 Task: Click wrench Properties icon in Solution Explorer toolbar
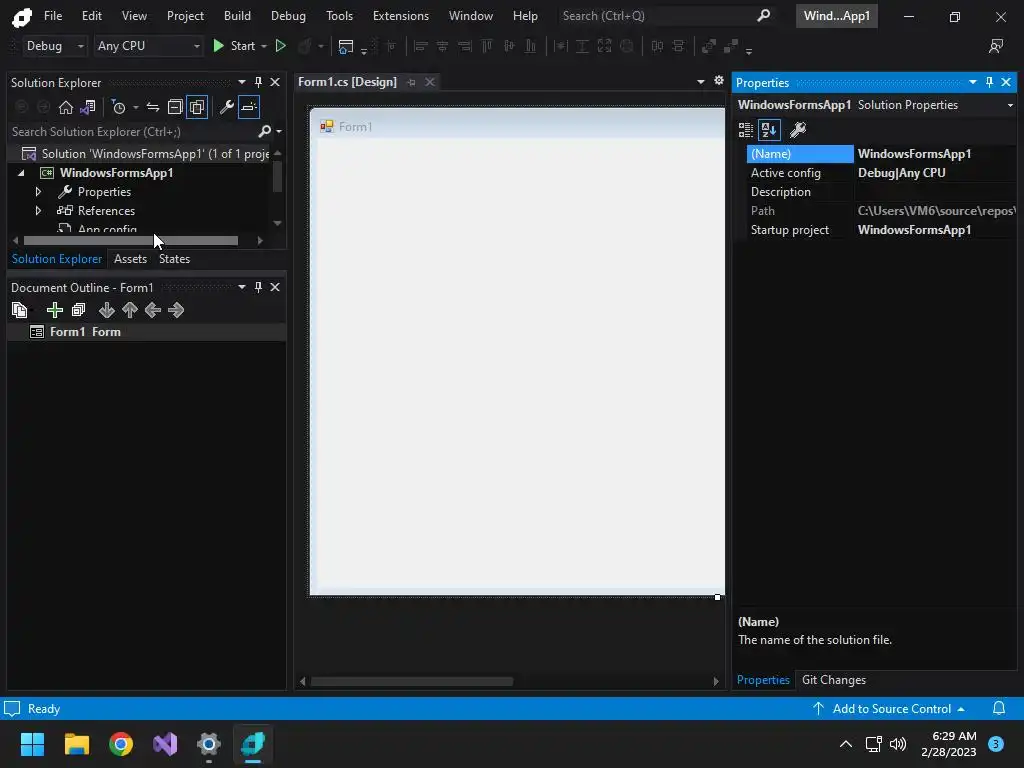227,107
